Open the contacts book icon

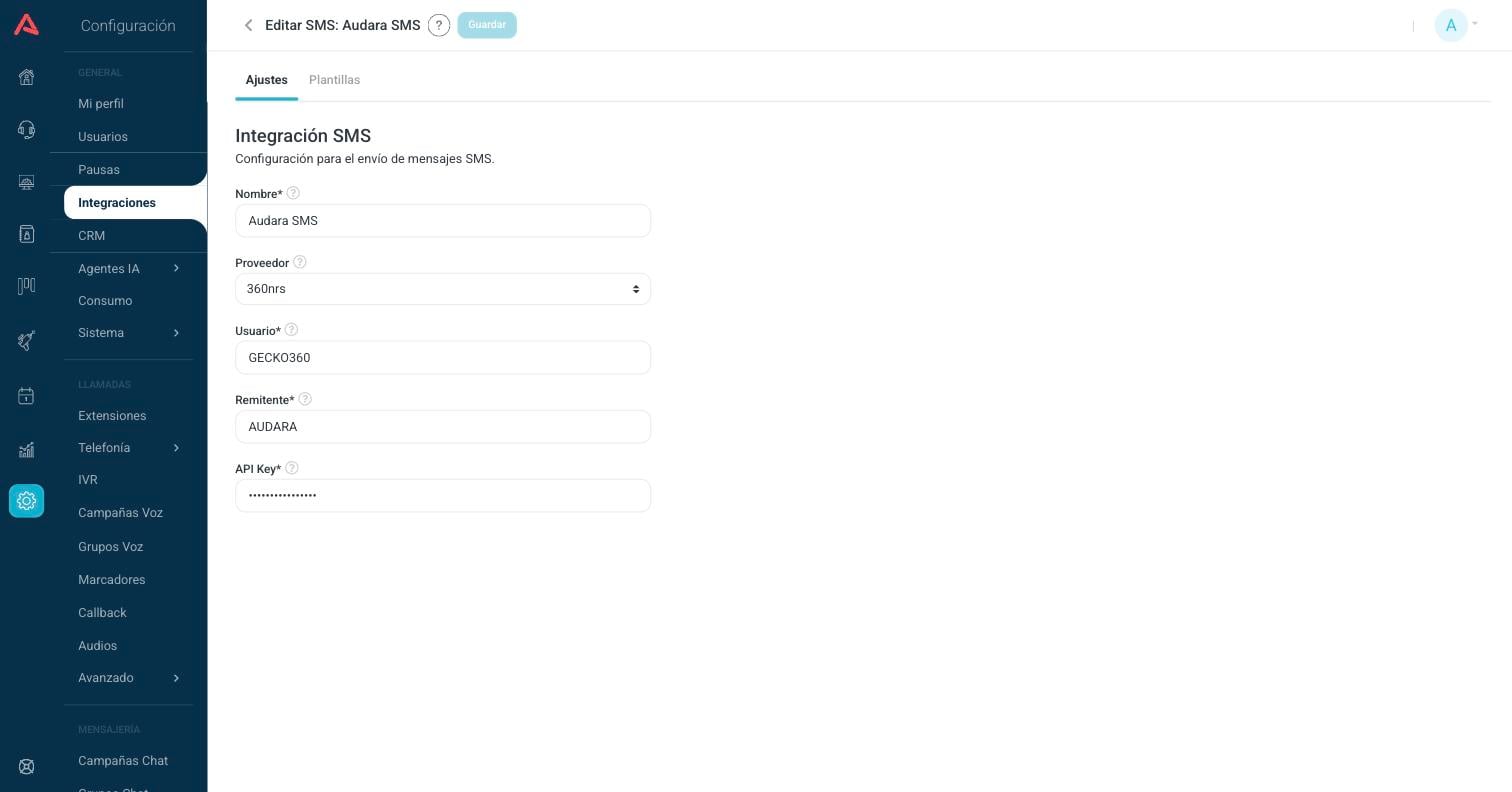click(x=27, y=234)
